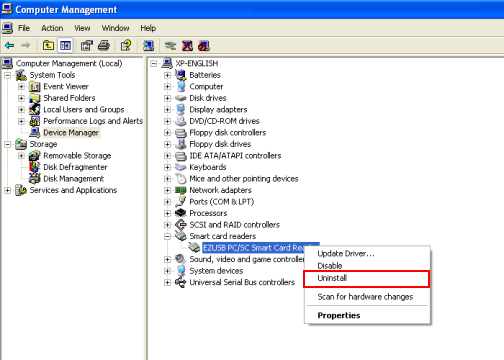The width and height of the screenshot is (504, 360).
Task: Select Performance Logs and Alerts label
Action: click(x=93, y=121)
